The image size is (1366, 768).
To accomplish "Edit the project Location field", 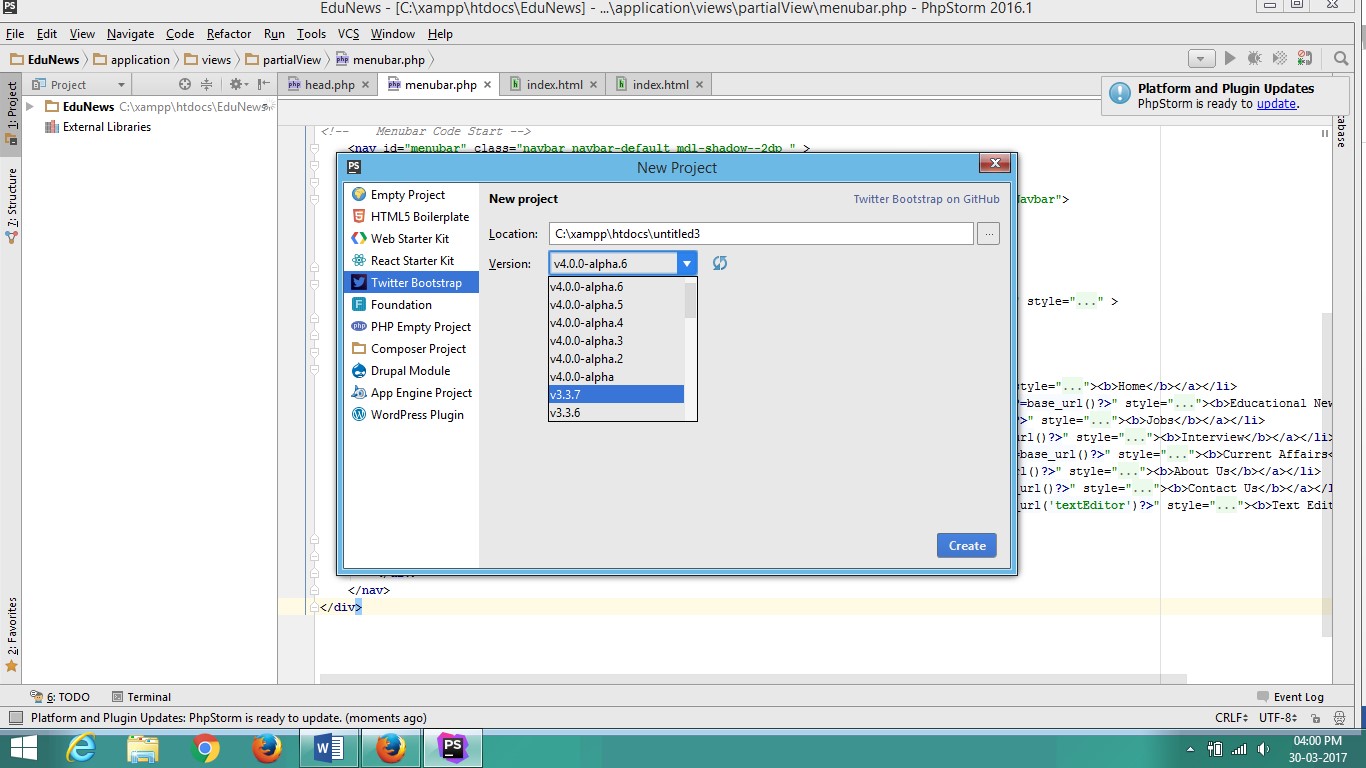I will tap(761, 234).
